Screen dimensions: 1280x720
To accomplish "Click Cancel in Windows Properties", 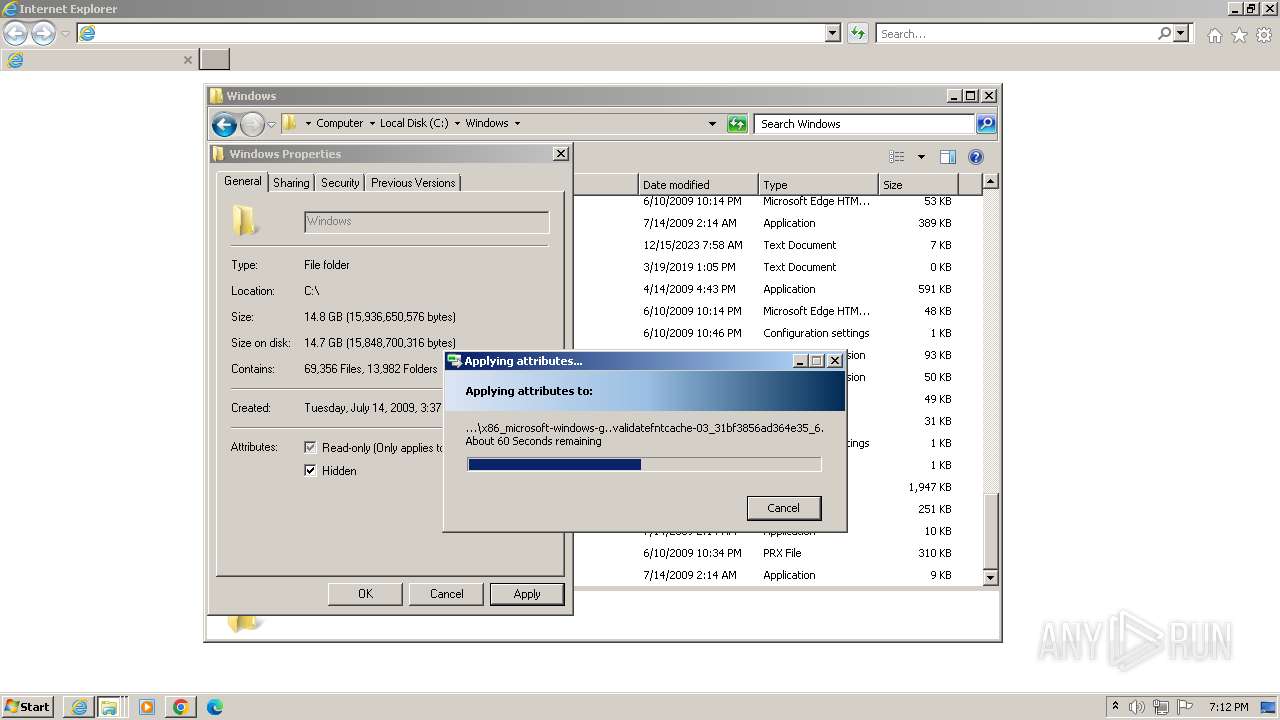I will (x=446, y=594).
